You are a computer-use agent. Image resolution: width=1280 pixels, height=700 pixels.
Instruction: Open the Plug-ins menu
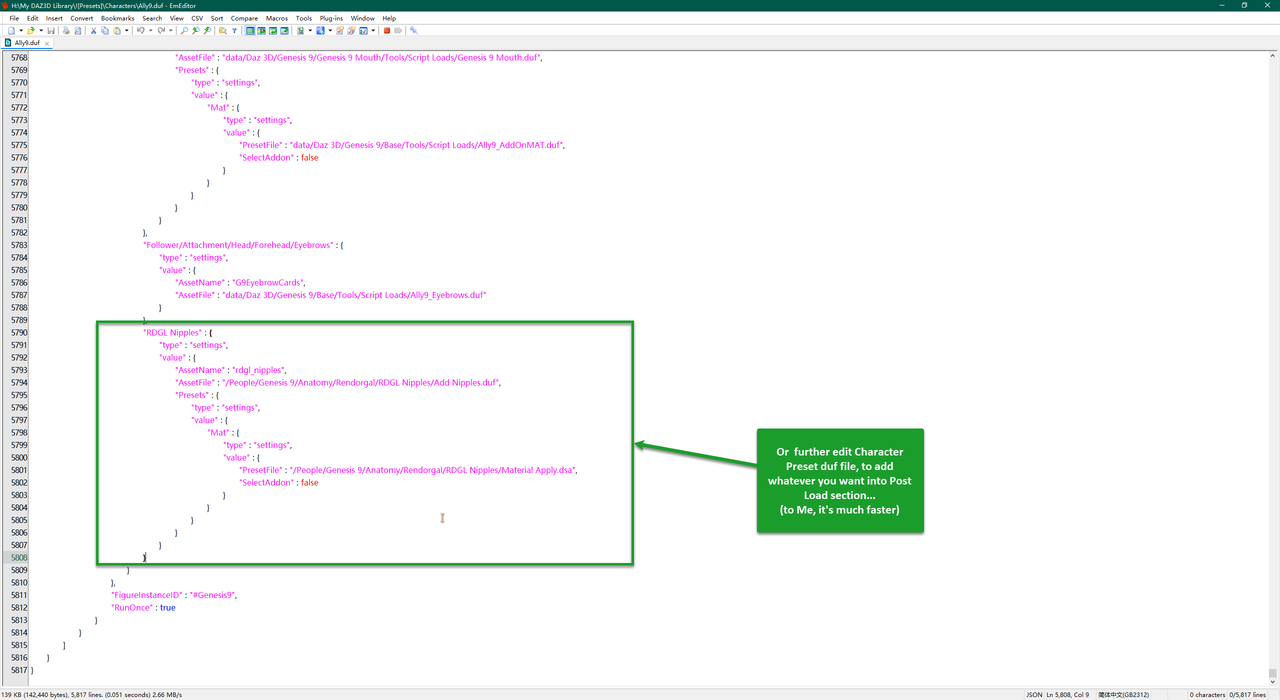[331, 18]
